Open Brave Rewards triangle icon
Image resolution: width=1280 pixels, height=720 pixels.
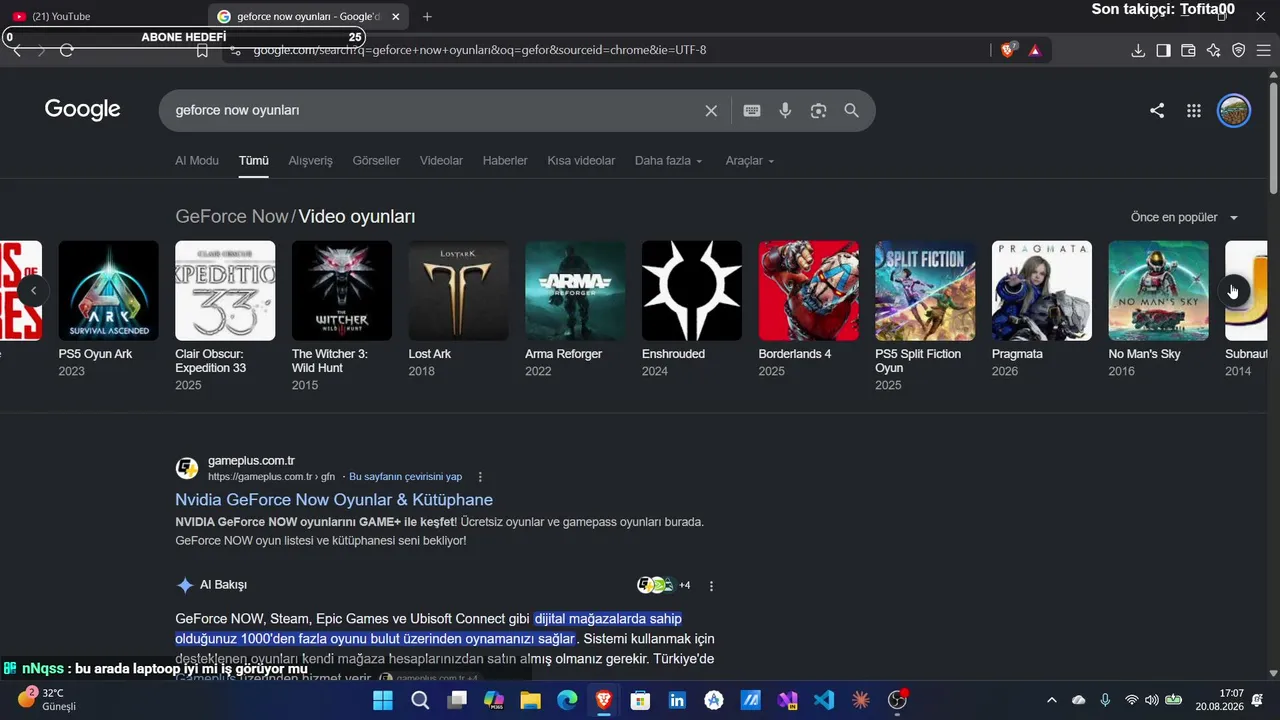1035,50
